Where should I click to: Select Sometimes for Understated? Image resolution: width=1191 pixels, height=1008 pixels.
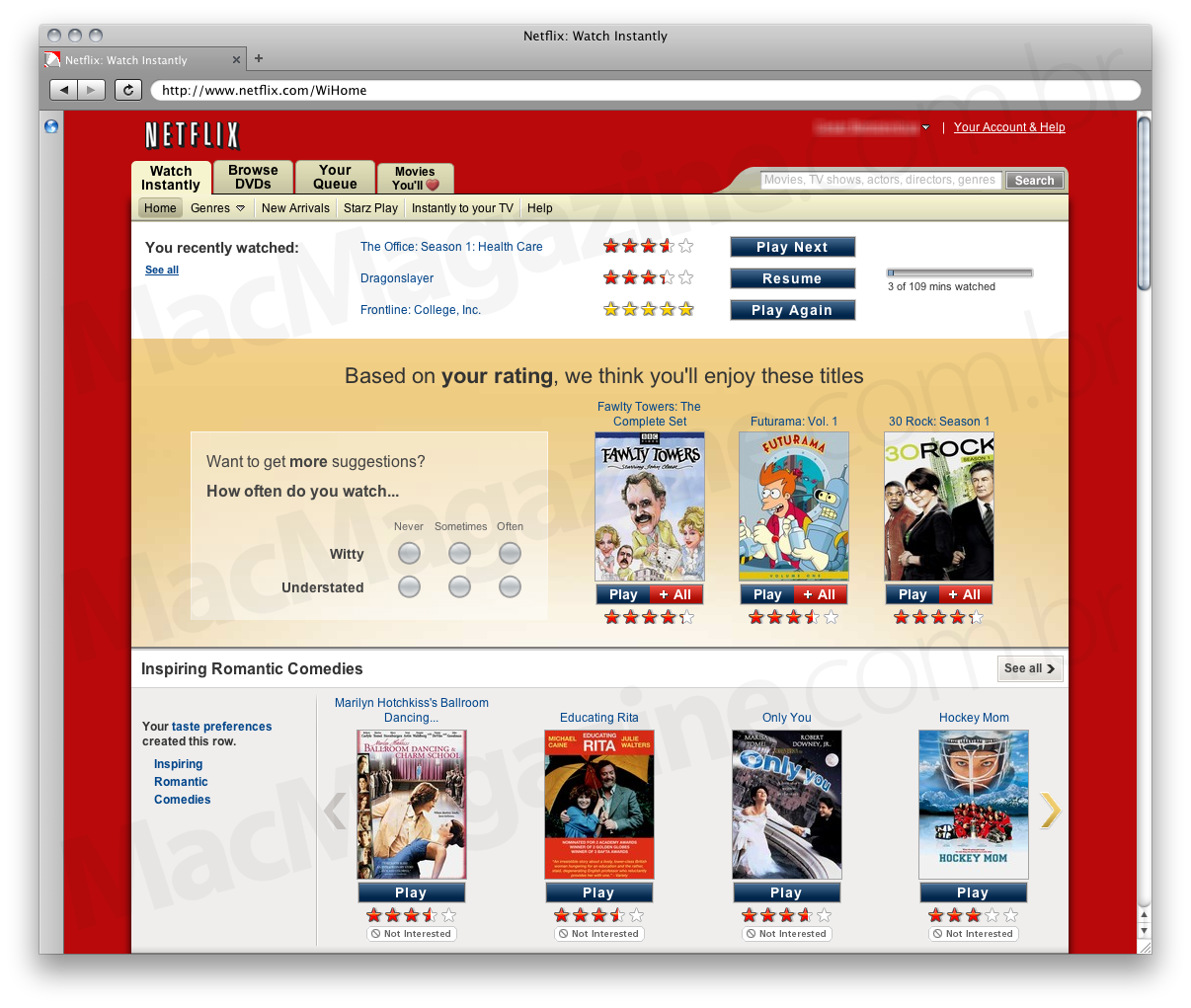(459, 587)
